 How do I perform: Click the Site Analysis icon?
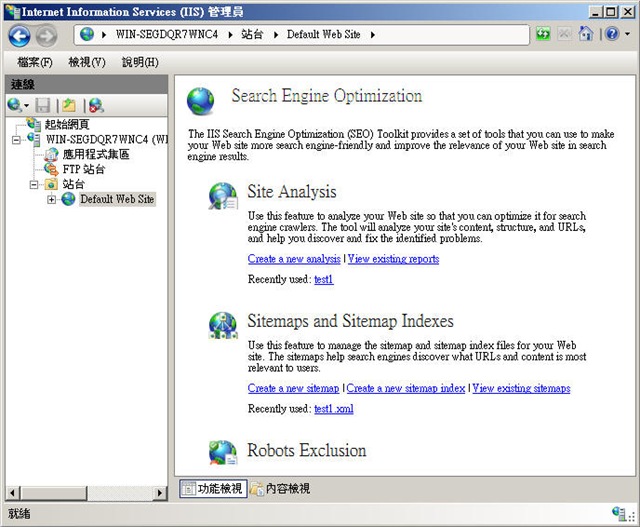223,196
